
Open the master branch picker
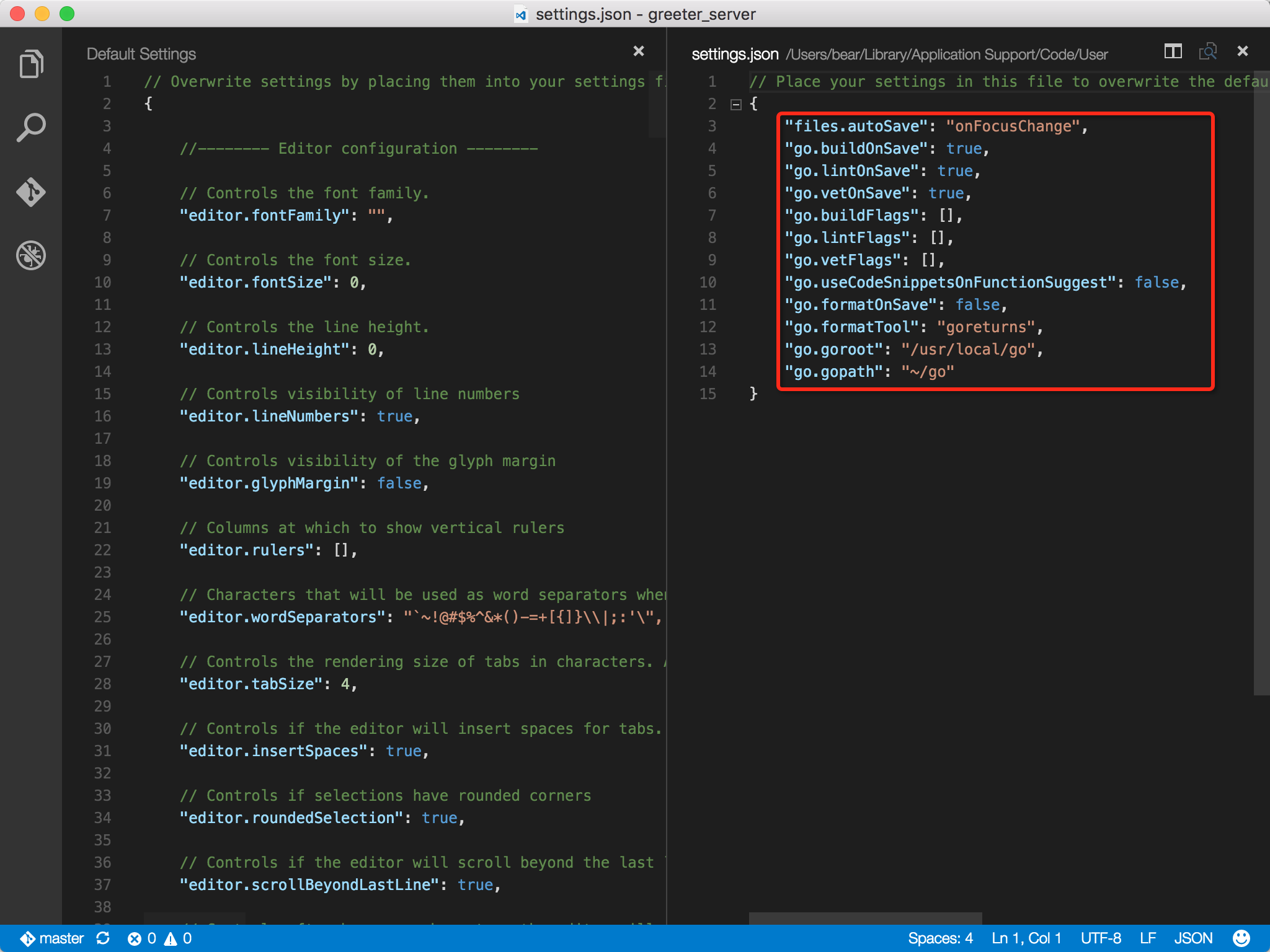point(53,938)
